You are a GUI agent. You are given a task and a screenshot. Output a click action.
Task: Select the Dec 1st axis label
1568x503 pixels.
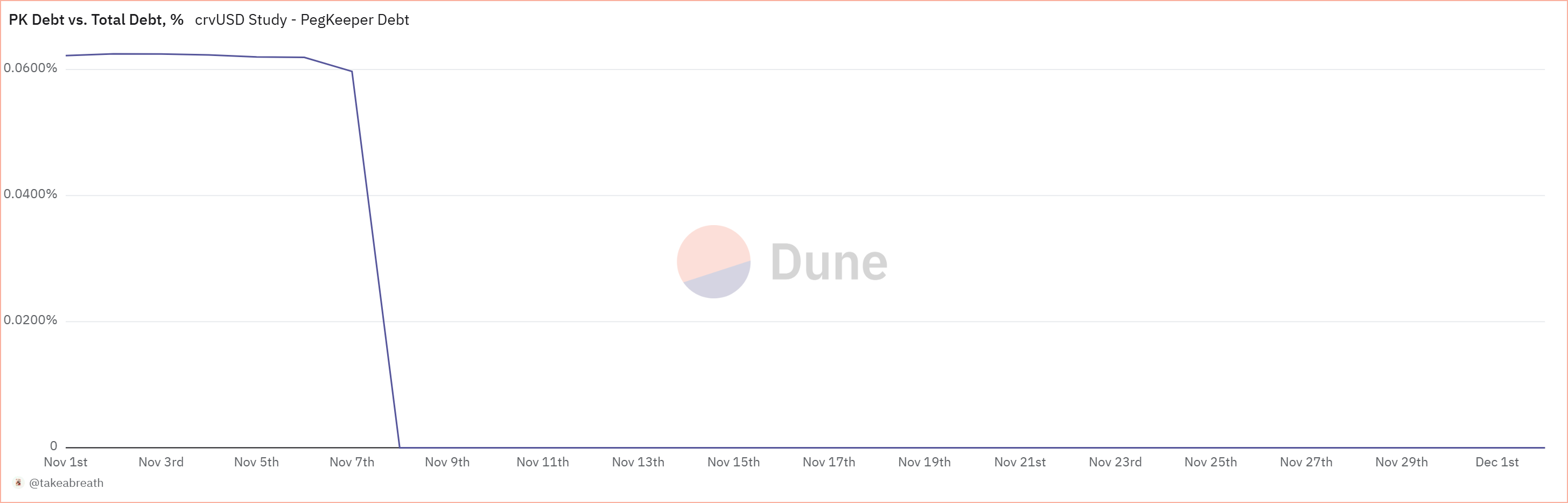click(x=1497, y=462)
